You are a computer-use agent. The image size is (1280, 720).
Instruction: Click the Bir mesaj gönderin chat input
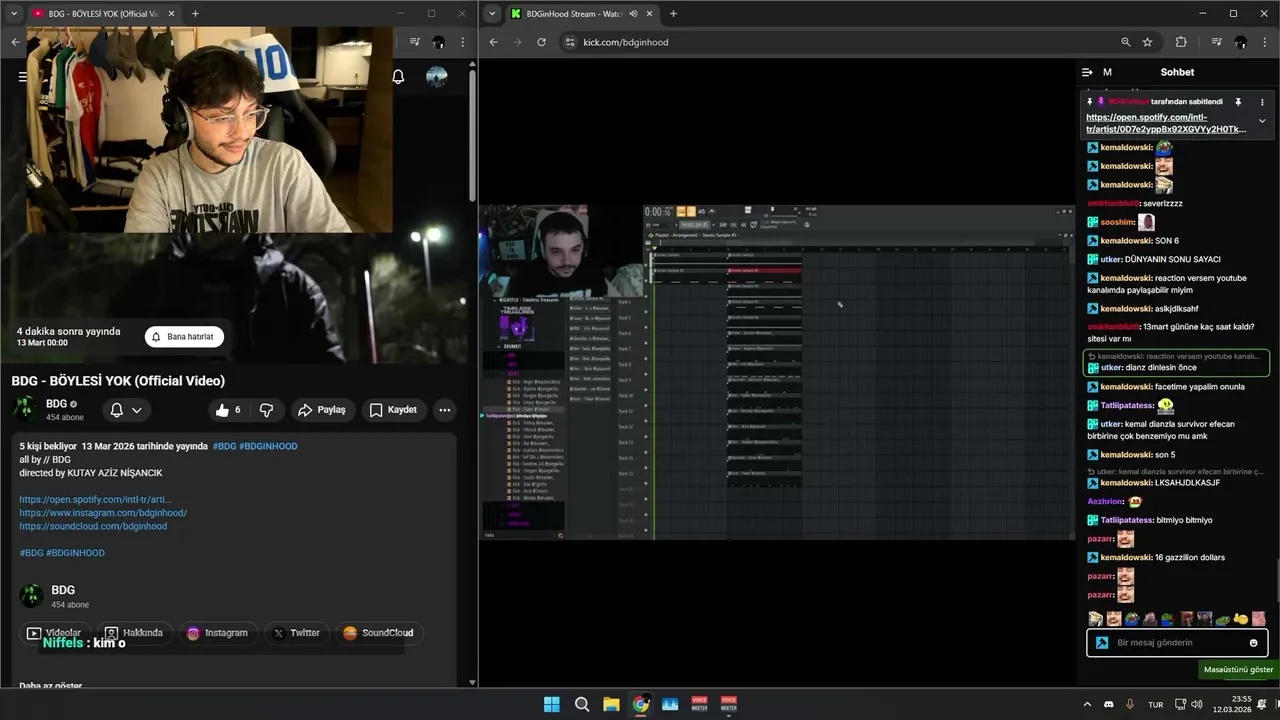pyautogui.click(x=1177, y=643)
